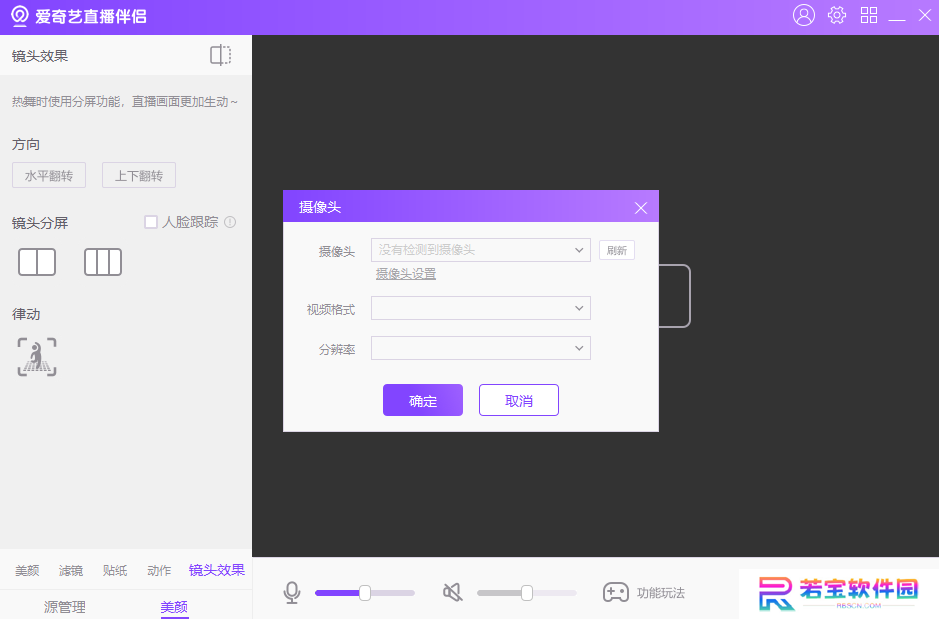
Task: Click the 镜头分屏 section label
Action: click(40, 223)
